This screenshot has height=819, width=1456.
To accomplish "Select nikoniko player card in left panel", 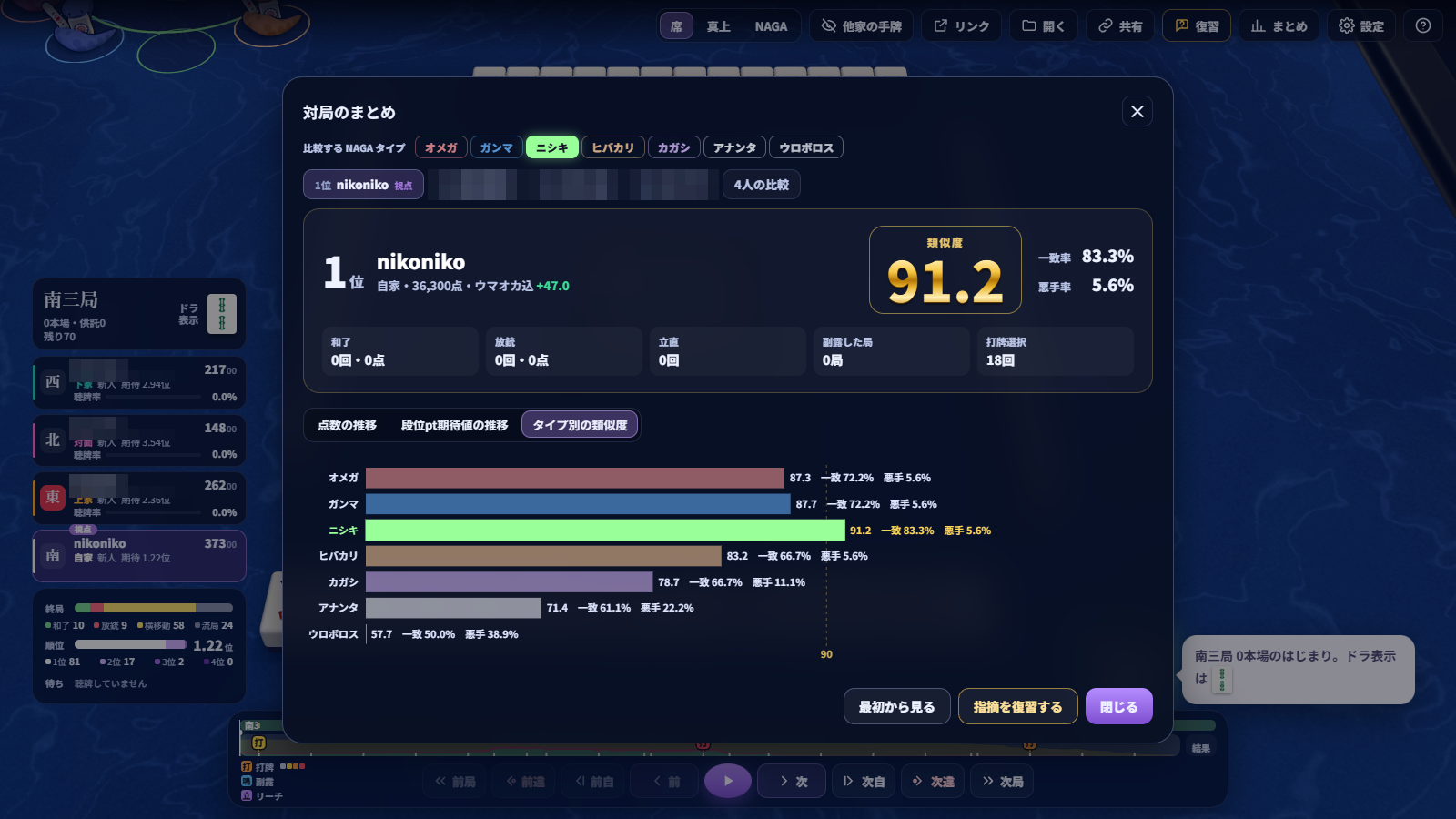I will pyautogui.click(x=139, y=555).
